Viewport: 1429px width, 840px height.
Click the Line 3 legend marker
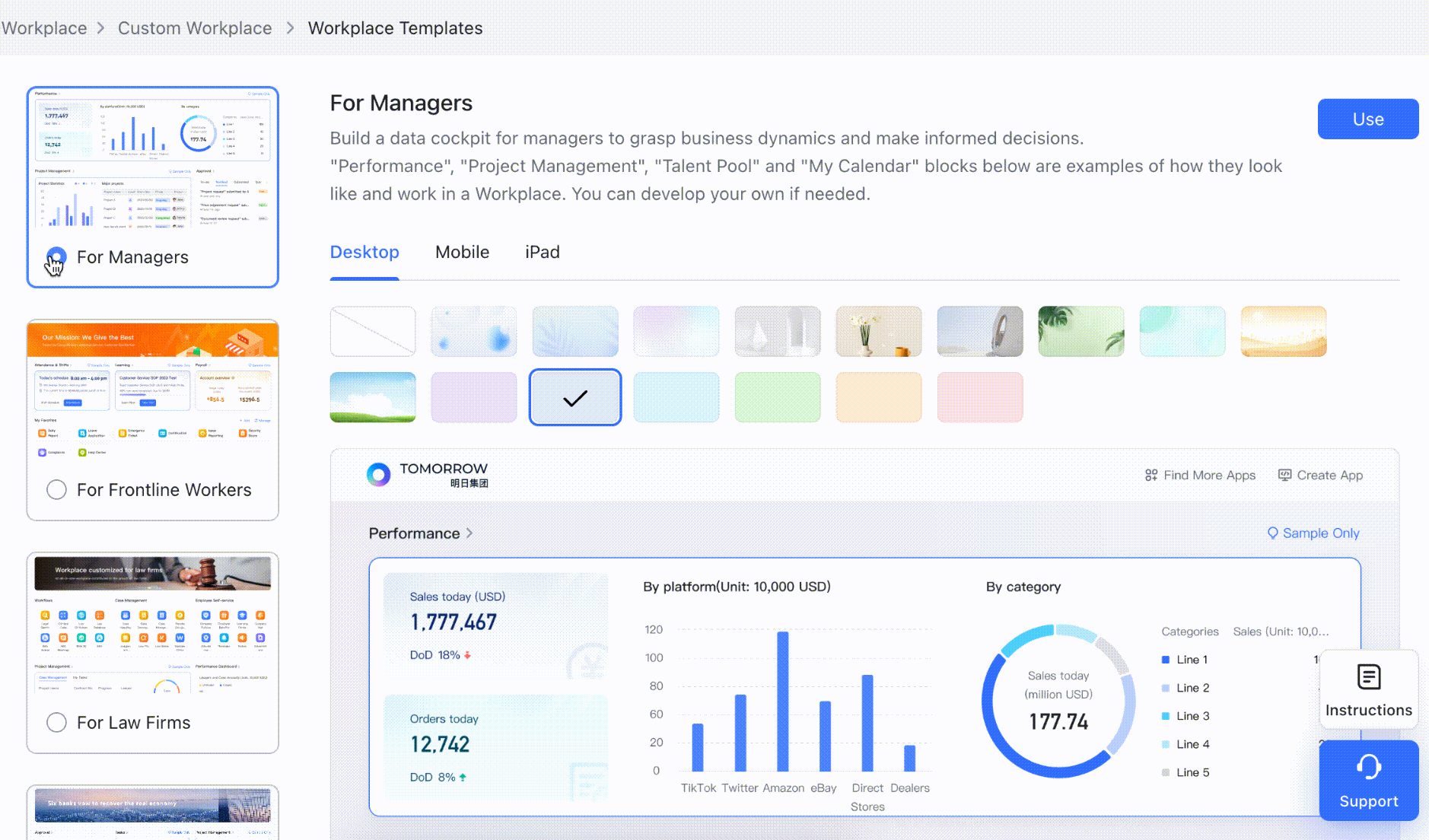click(x=1166, y=716)
